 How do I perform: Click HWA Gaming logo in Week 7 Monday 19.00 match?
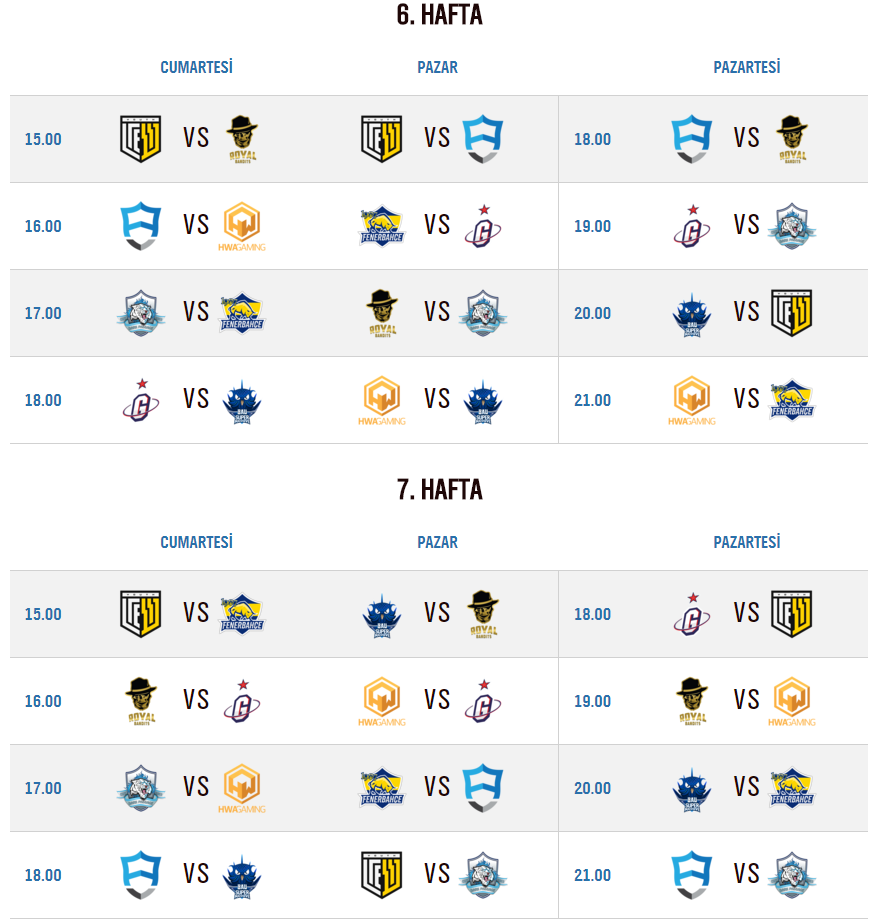pyautogui.click(x=792, y=701)
